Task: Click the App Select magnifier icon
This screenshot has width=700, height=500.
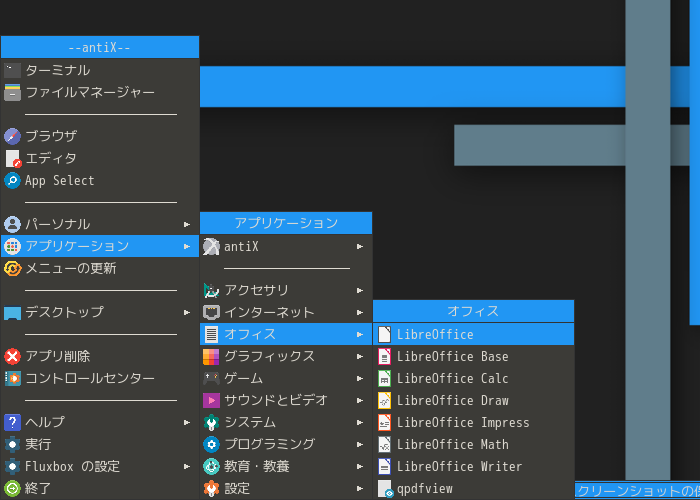Action: point(12,180)
